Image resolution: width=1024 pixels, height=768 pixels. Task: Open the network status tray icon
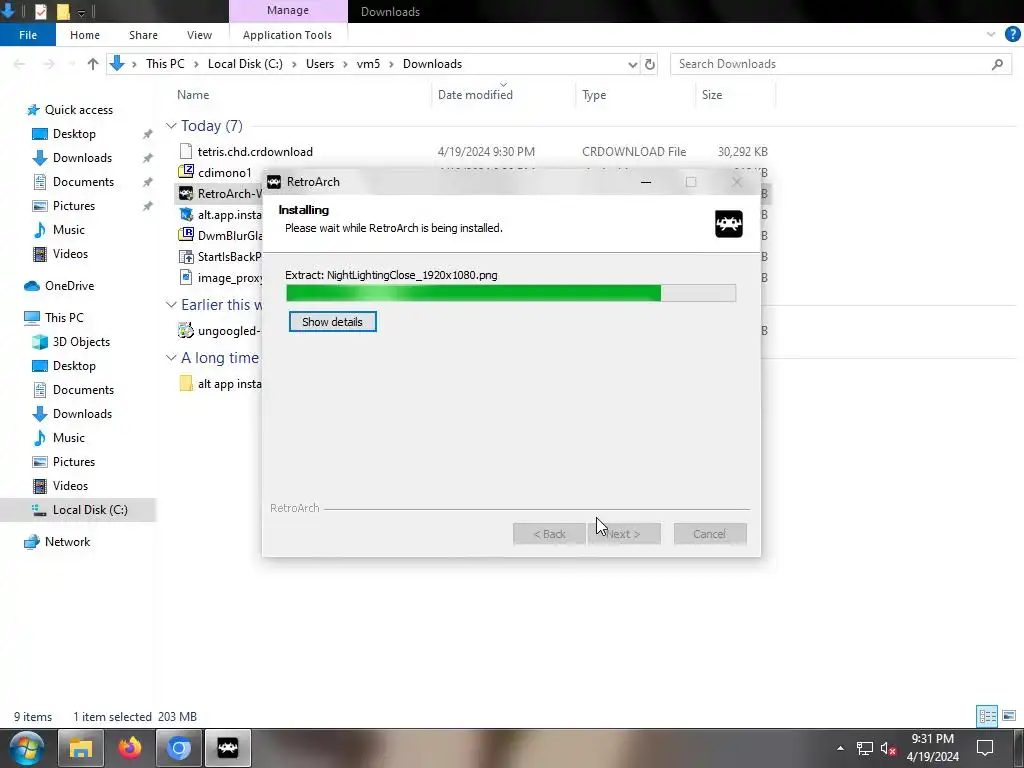(x=865, y=748)
